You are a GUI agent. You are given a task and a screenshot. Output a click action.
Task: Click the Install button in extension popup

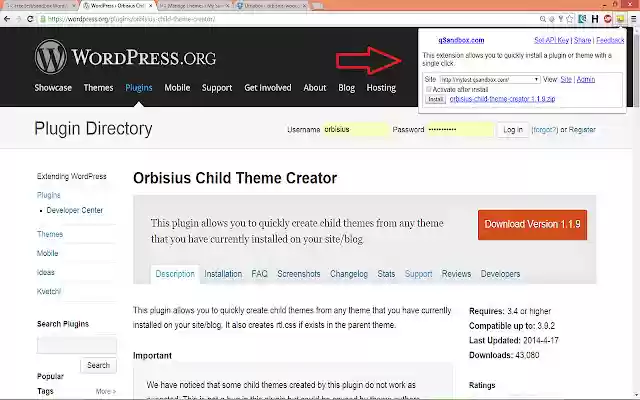tap(436, 99)
